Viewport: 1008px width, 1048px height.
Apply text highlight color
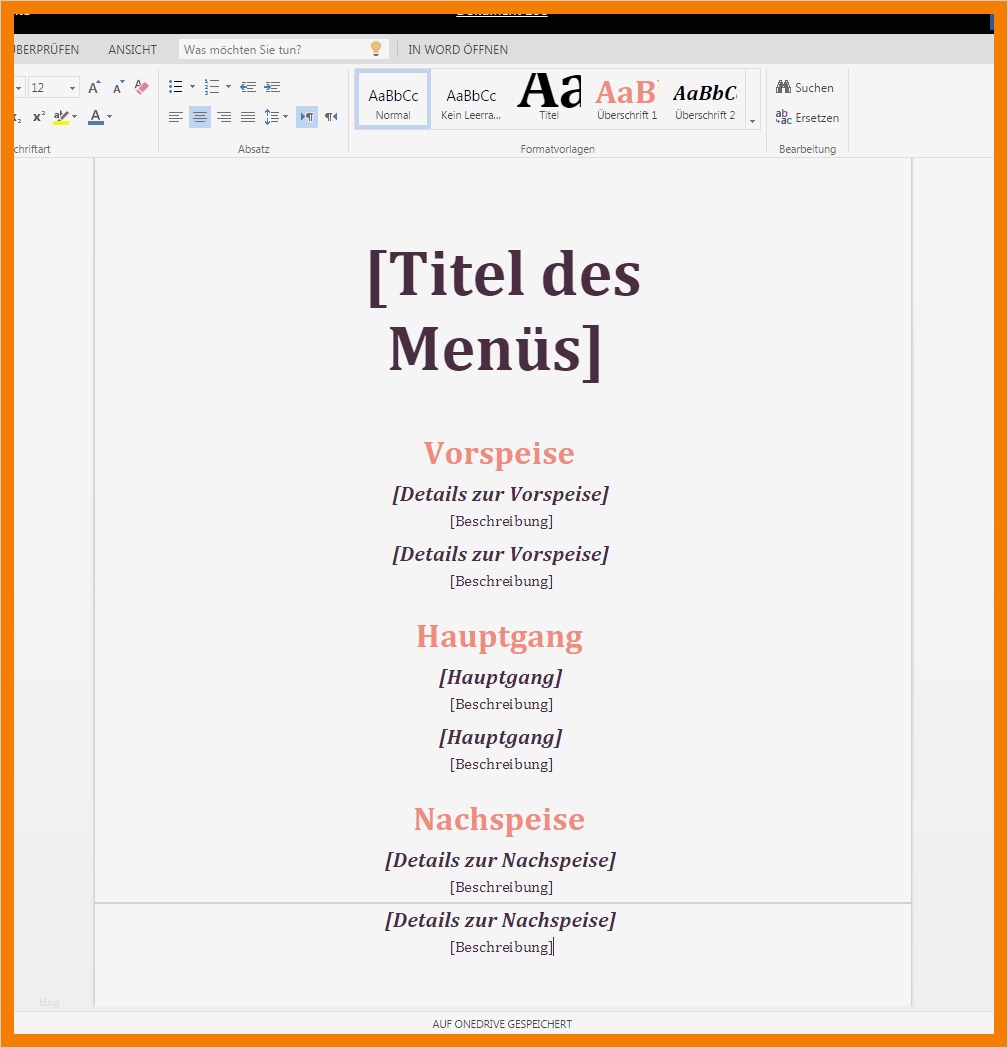(x=60, y=116)
